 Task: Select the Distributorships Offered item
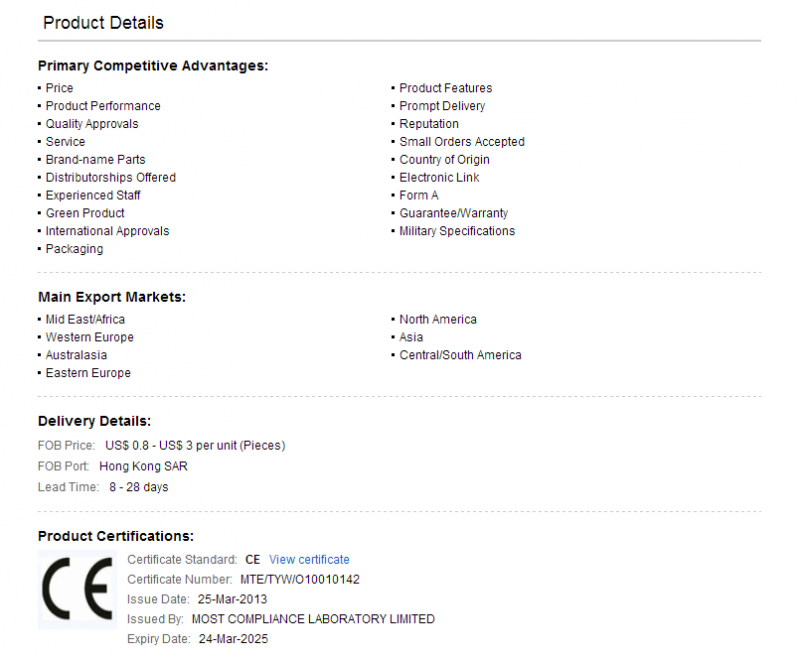point(111,178)
